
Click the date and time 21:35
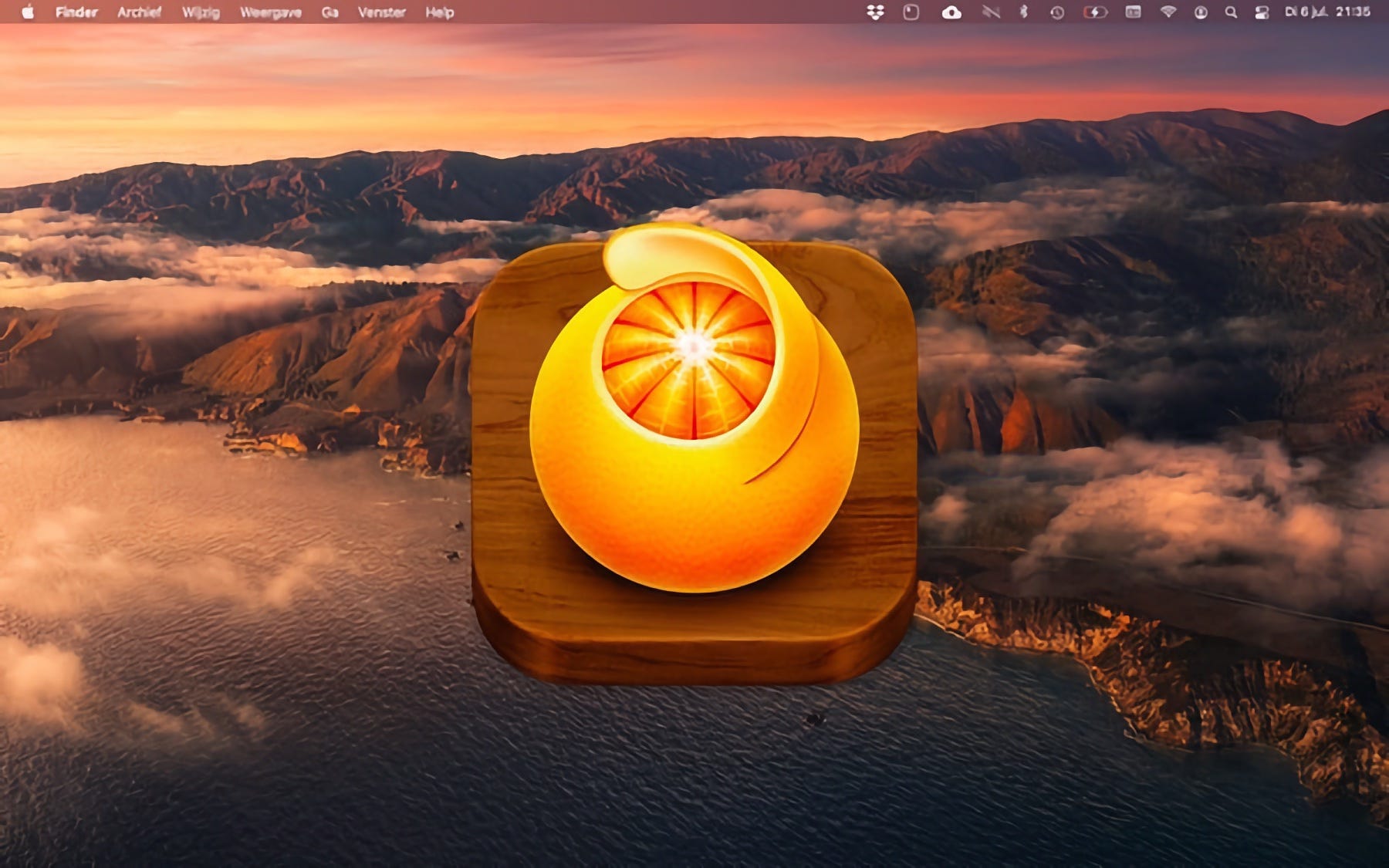(x=1327, y=12)
